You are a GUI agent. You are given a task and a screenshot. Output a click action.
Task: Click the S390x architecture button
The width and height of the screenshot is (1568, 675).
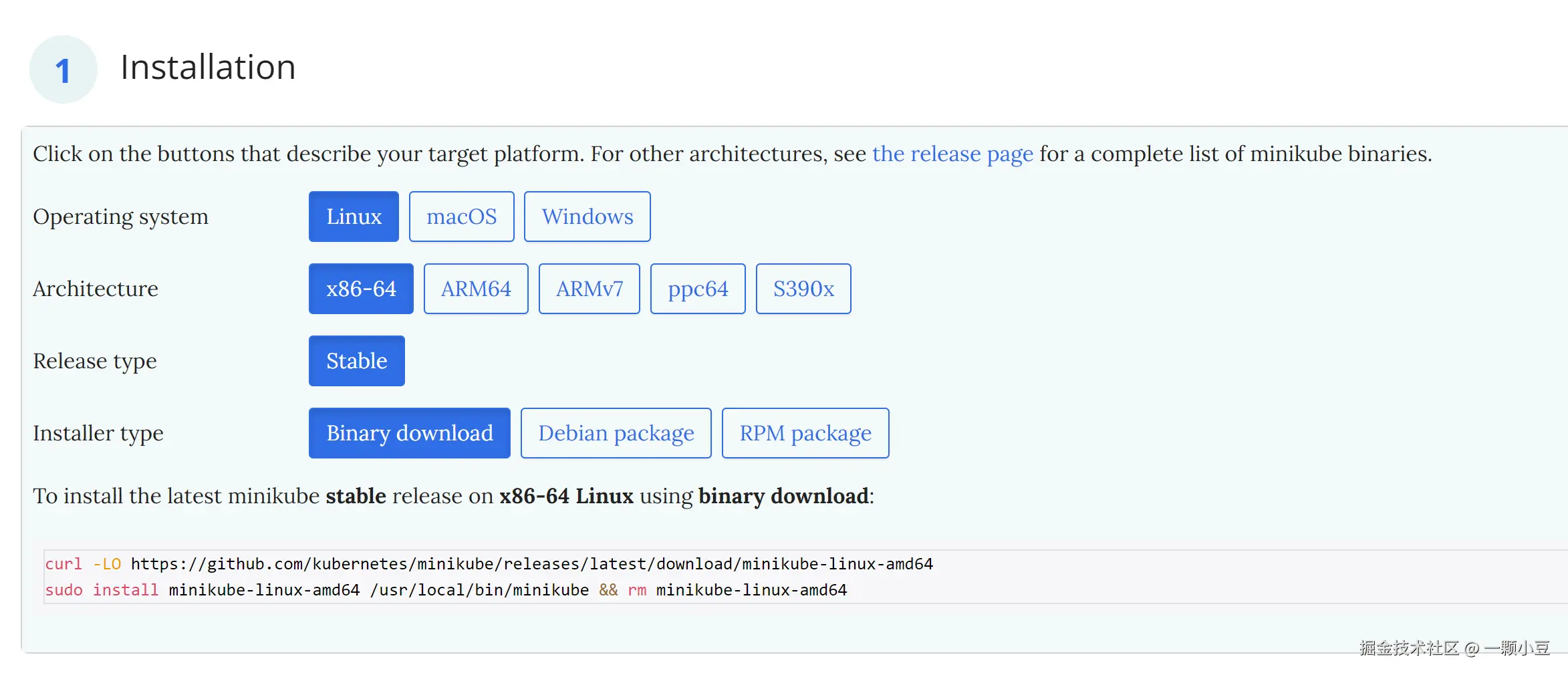pos(803,289)
